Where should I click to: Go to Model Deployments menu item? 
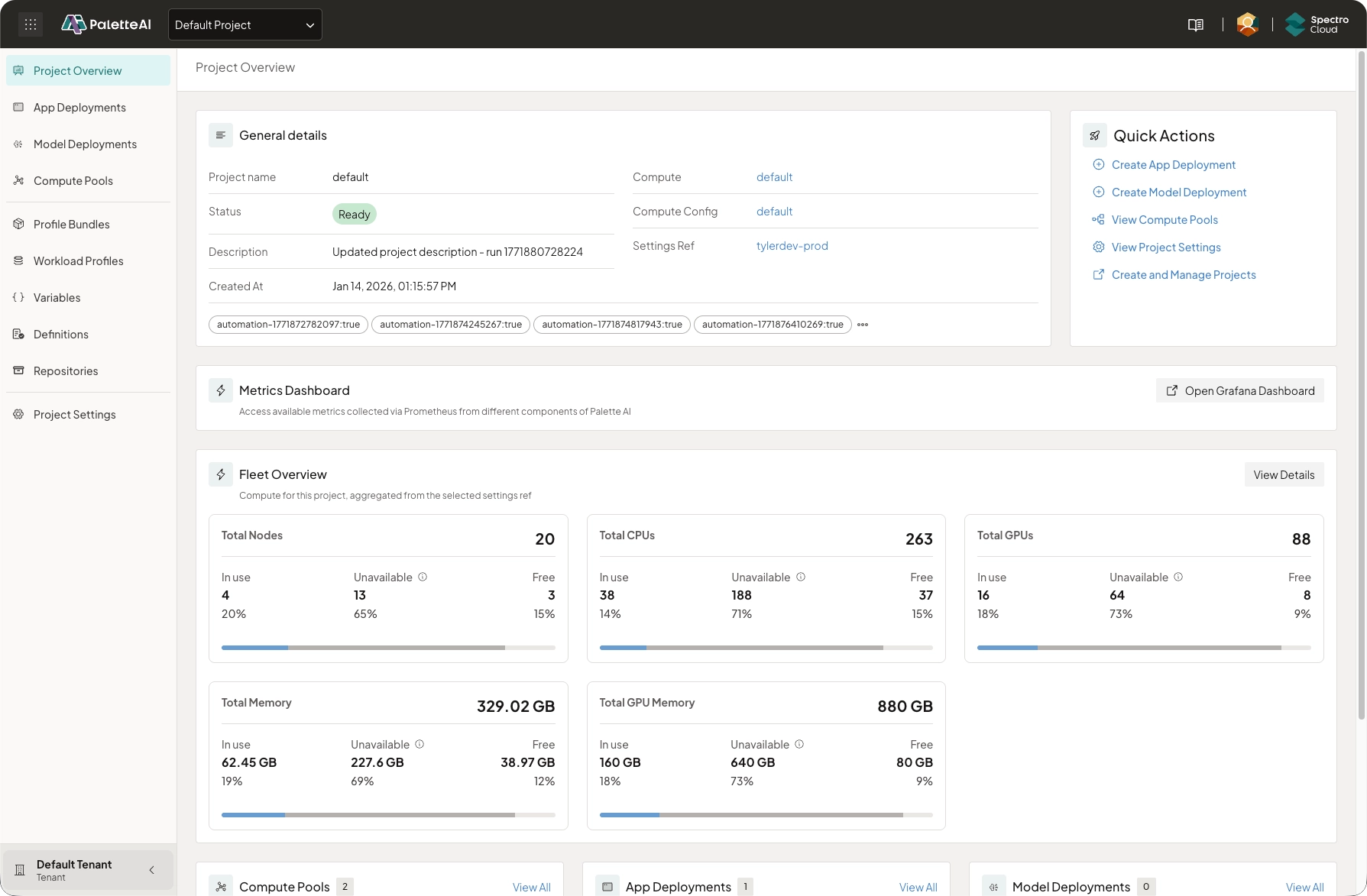coord(88,144)
